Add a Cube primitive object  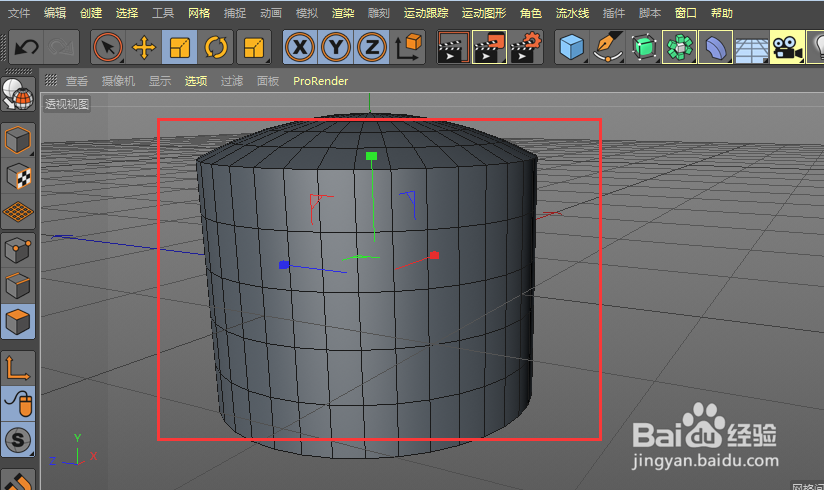pyautogui.click(x=572, y=47)
